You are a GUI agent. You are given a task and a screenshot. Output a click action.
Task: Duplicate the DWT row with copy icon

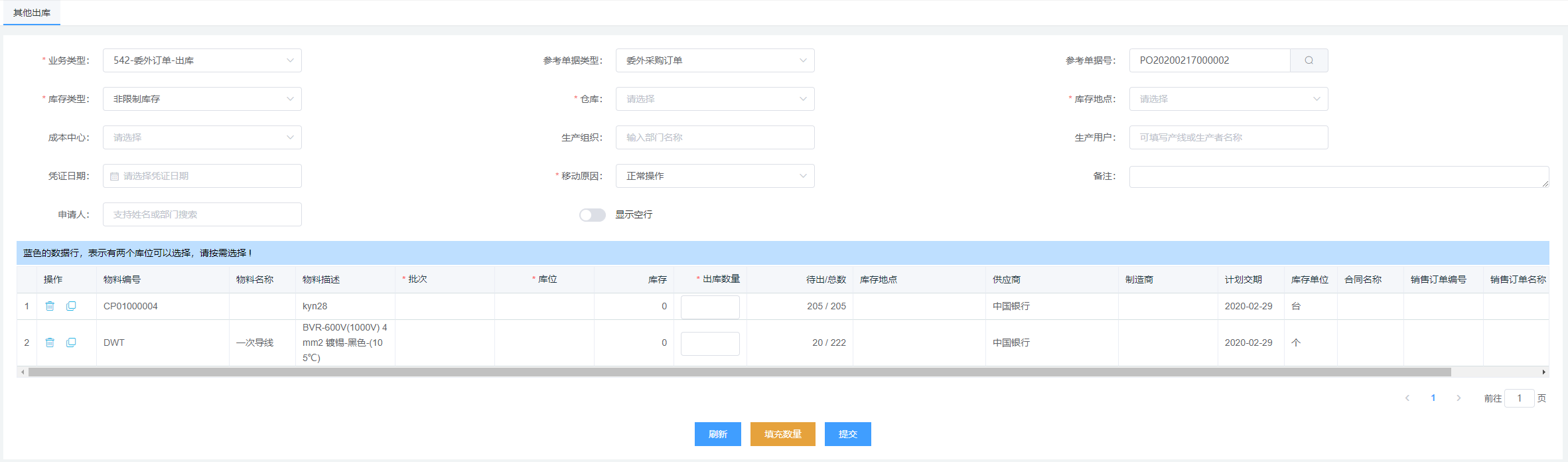click(71, 343)
